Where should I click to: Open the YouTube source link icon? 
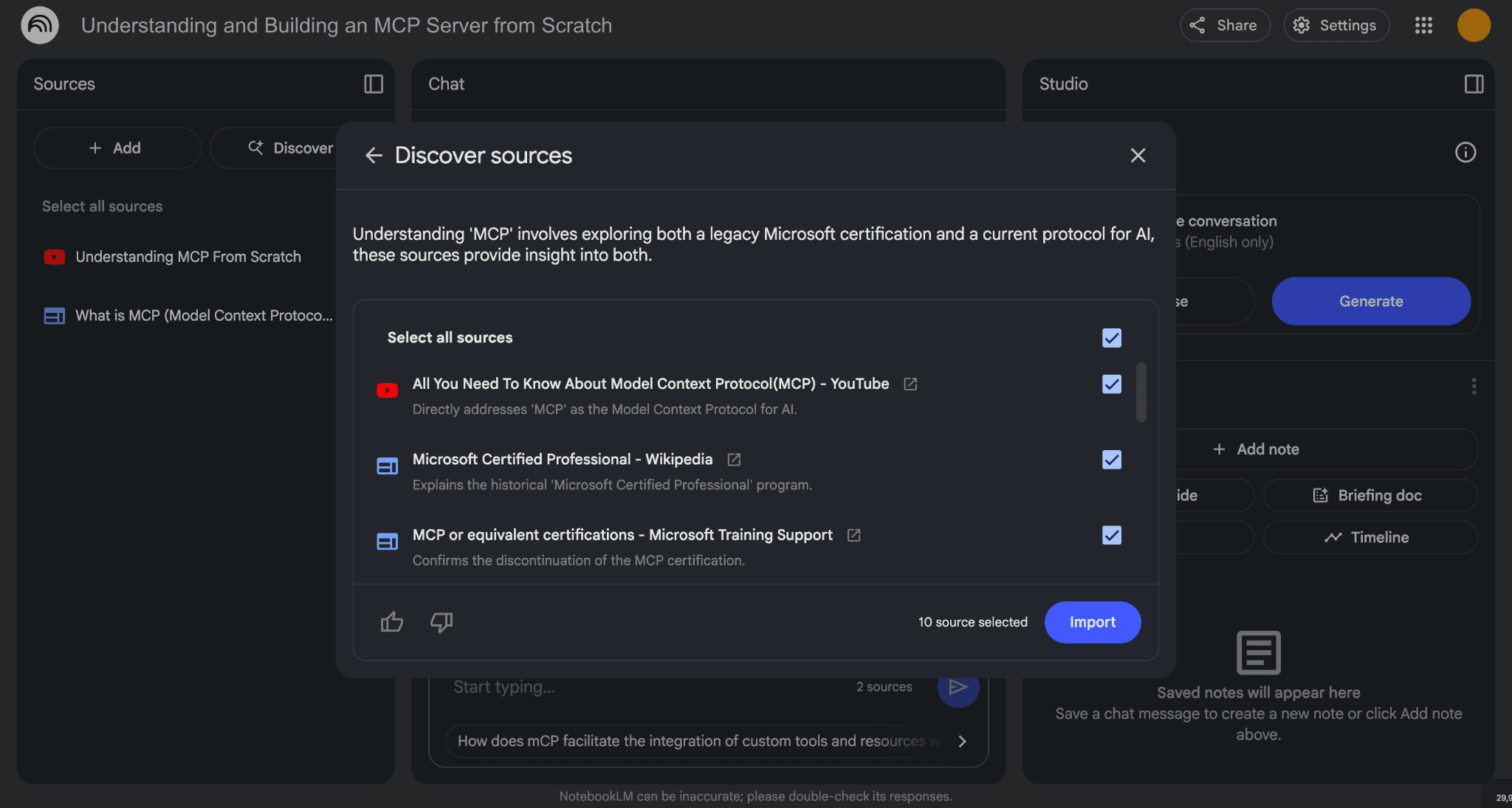pos(910,384)
